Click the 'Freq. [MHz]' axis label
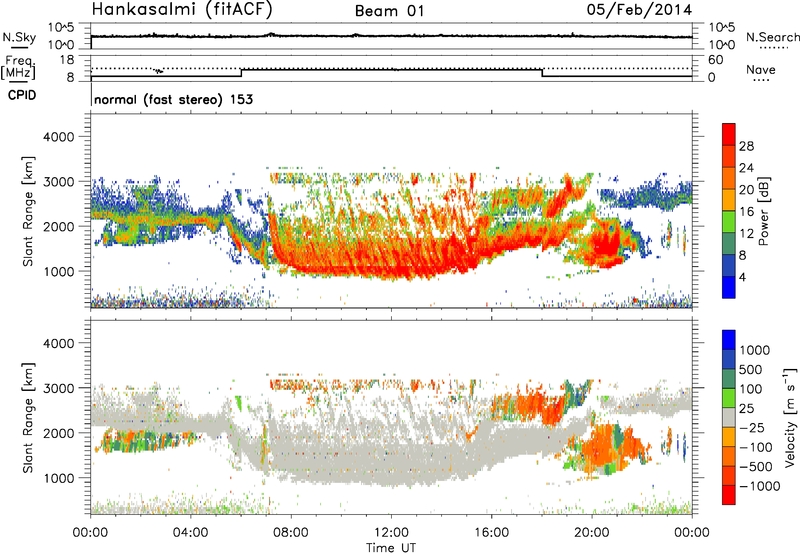 [18, 67]
